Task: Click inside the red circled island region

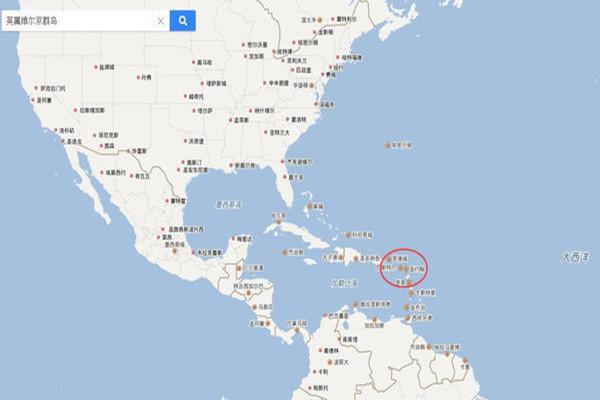Action: tap(404, 268)
